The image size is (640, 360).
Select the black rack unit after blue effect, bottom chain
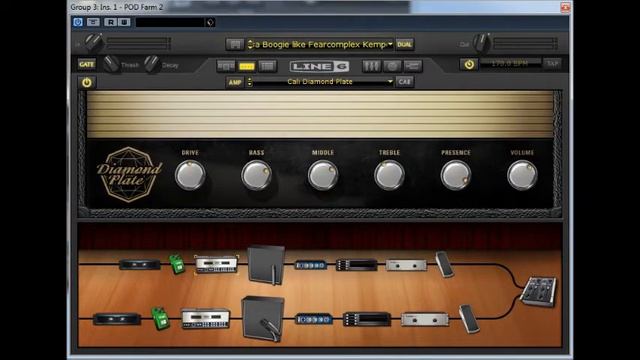(367, 319)
